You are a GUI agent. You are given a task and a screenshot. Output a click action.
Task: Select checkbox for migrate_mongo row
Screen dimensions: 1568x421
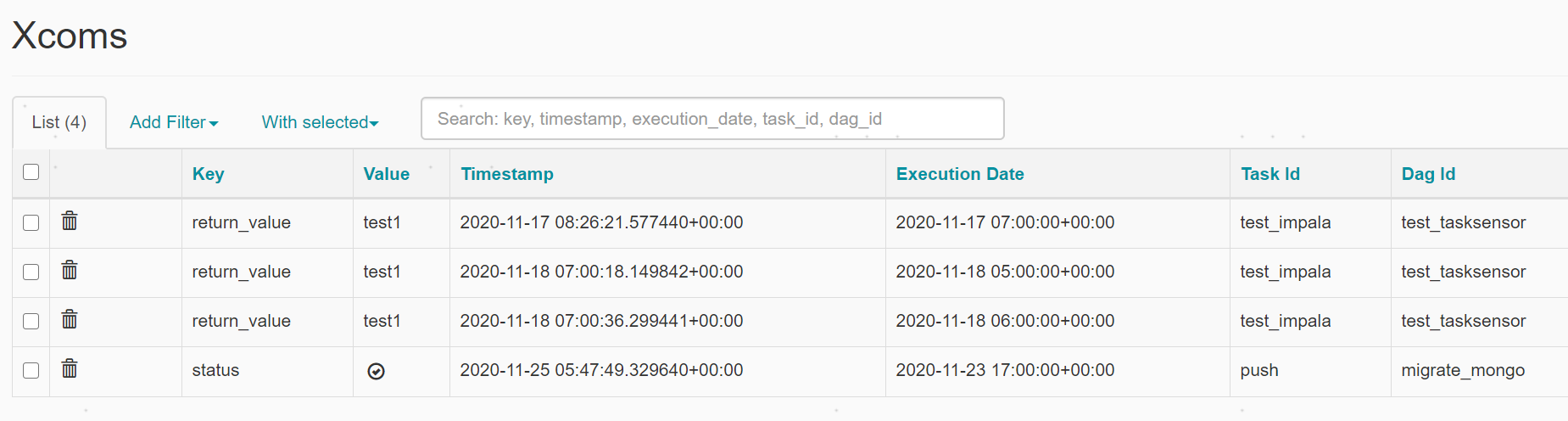pos(31,370)
